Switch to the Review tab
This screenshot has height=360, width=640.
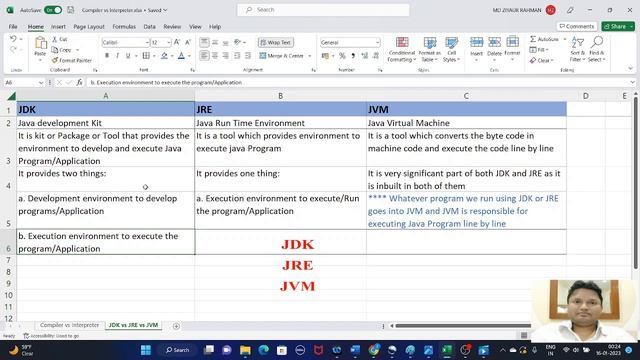click(172, 27)
